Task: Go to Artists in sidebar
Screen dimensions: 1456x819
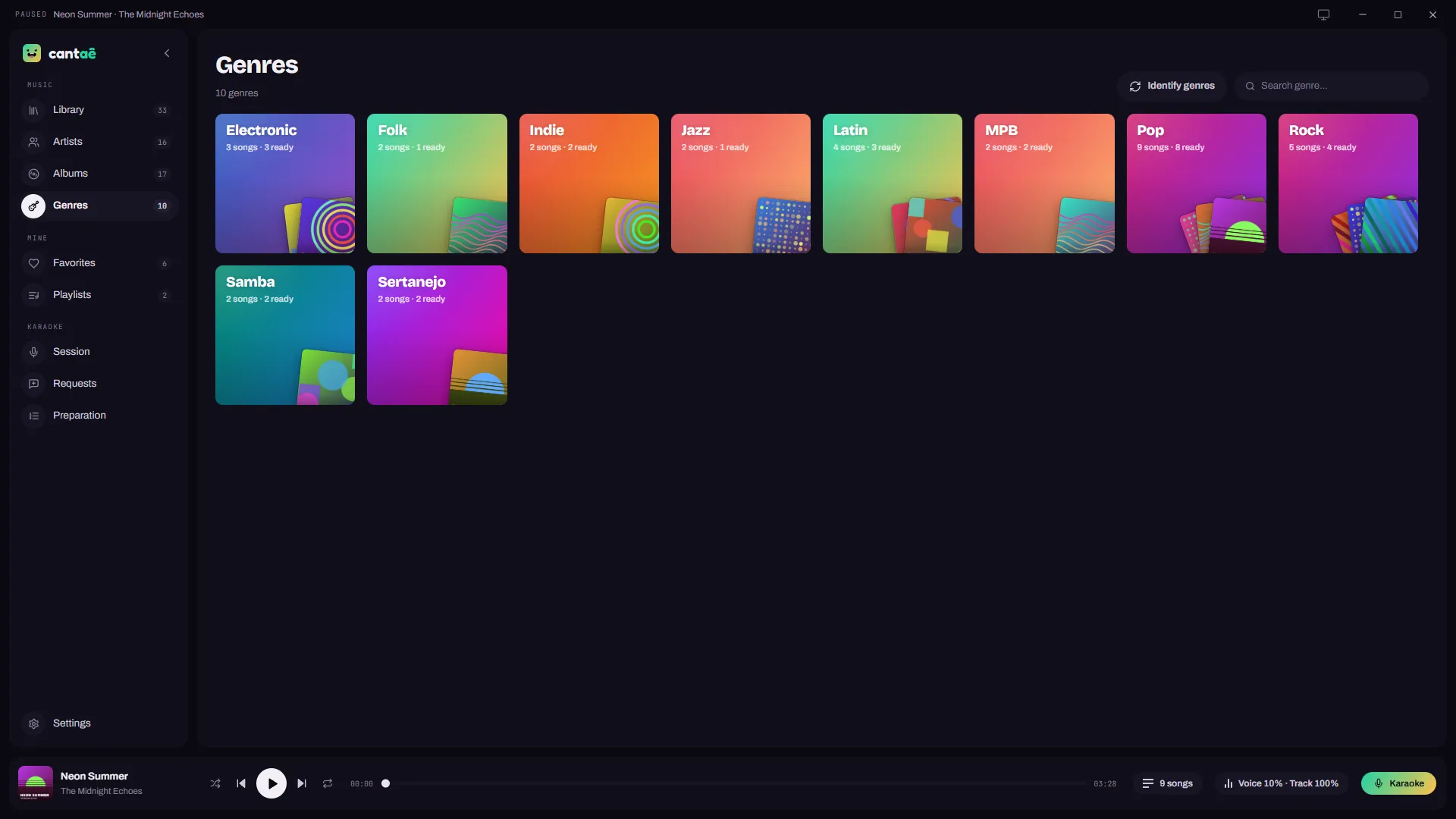Action: tap(99, 142)
